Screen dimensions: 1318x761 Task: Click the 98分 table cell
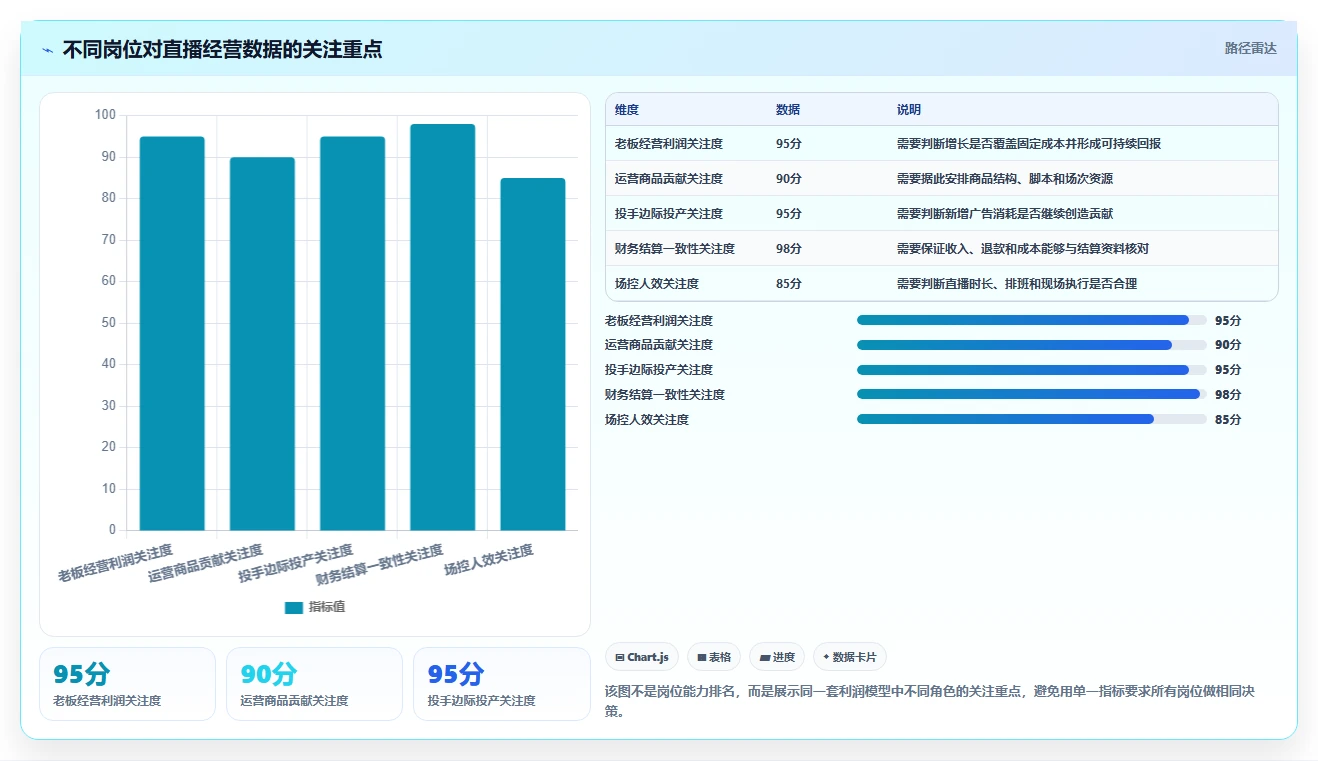tap(789, 249)
